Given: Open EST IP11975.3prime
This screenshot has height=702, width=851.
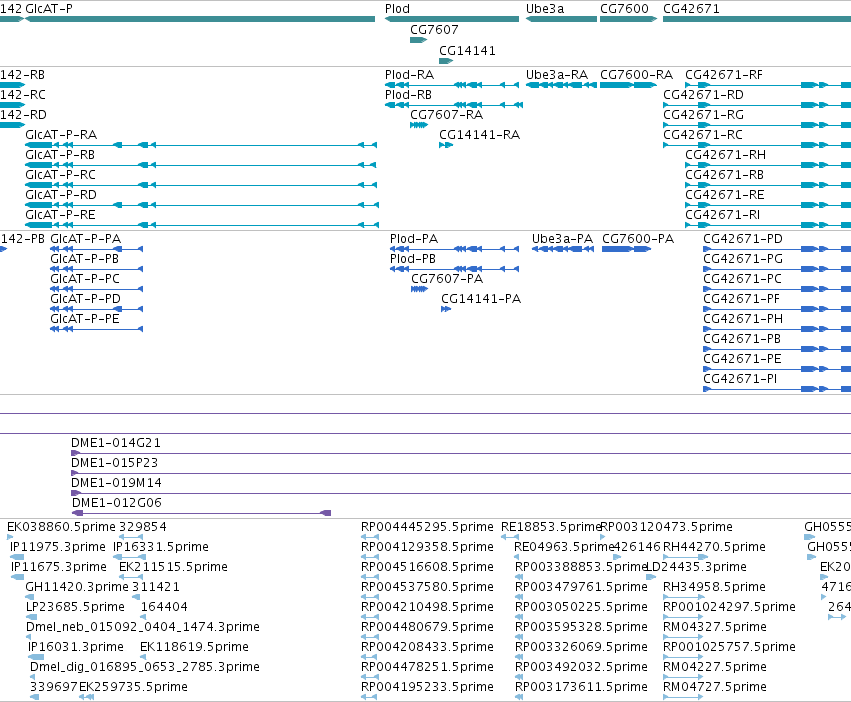Looking at the screenshot, I should tap(58, 547).
